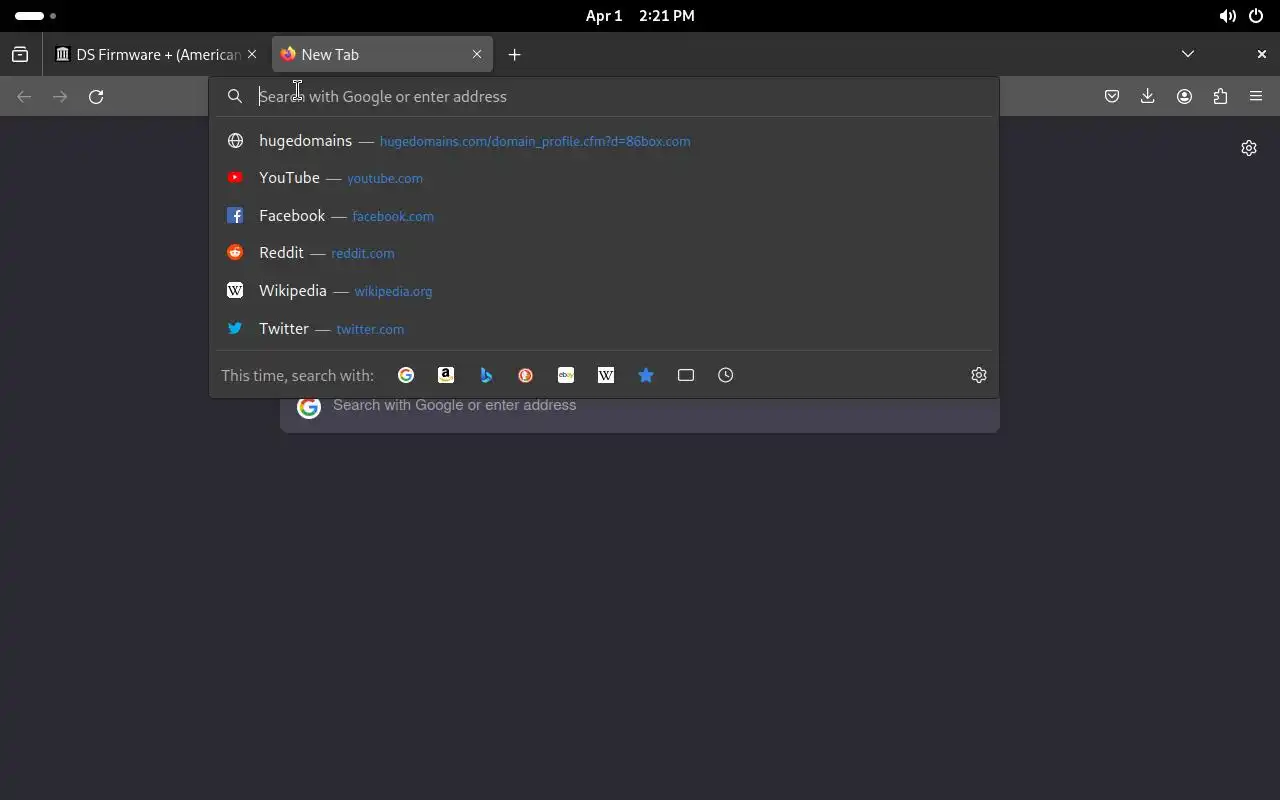Search history with the clock icon
The height and width of the screenshot is (800, 1280).
(x=726, y=375)
